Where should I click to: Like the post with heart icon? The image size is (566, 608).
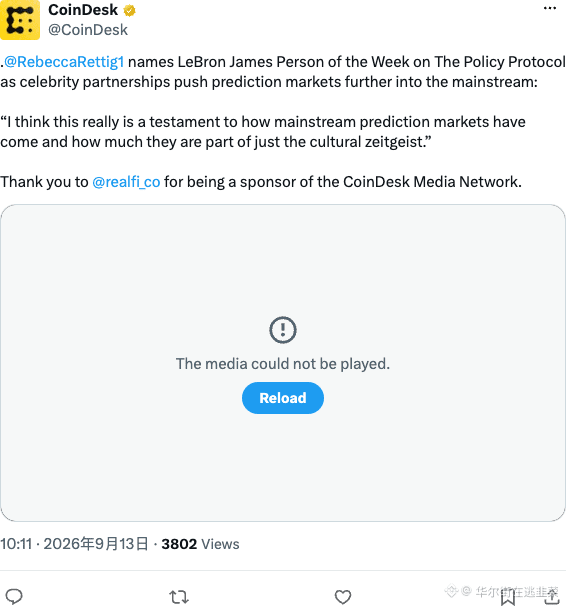tap(343, 597)
